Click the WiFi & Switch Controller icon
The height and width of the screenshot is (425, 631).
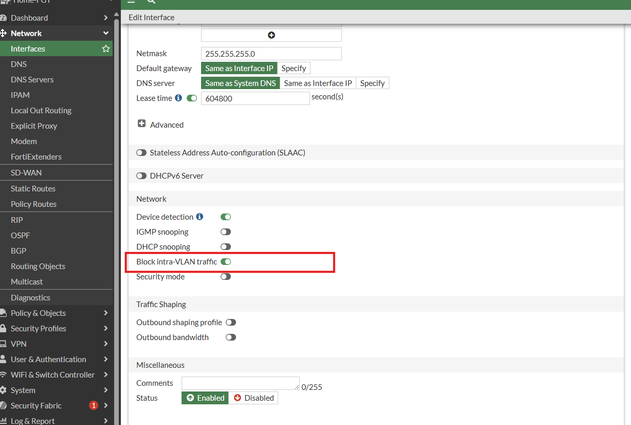(x=3, y=374)
